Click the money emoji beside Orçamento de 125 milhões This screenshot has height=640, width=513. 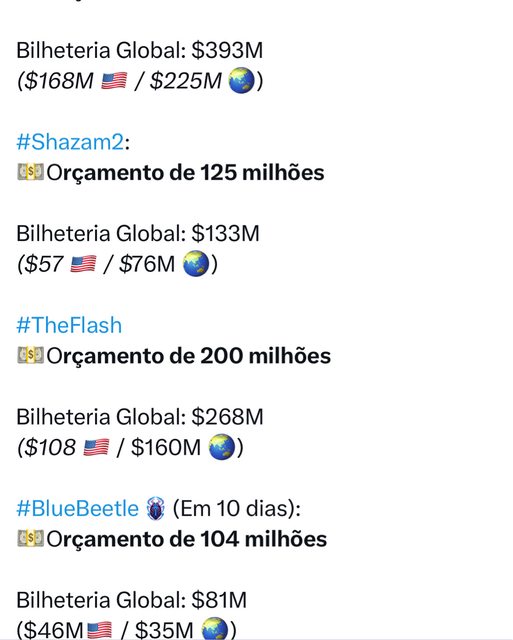click(x=30, y=172)
